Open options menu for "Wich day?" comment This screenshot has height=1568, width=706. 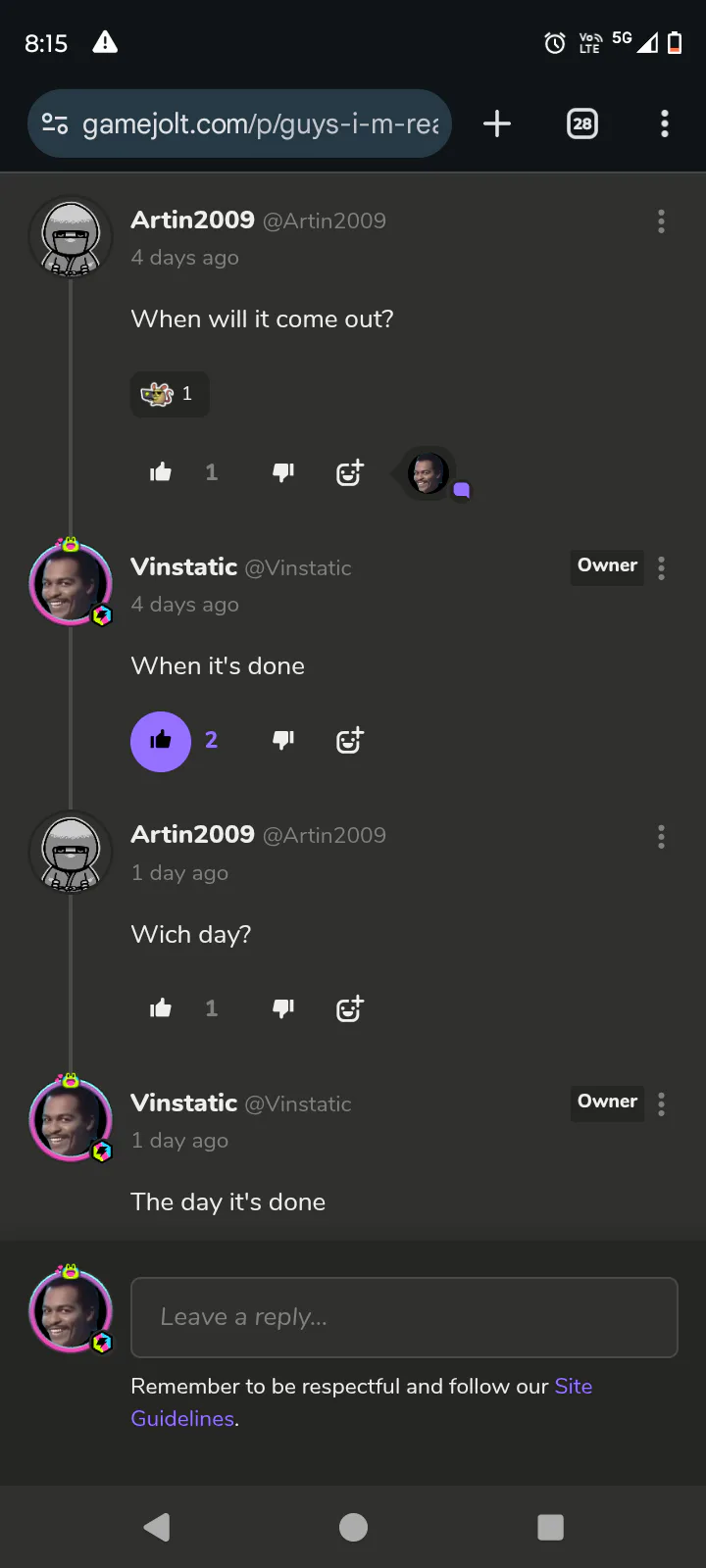(x=661, y=836)
